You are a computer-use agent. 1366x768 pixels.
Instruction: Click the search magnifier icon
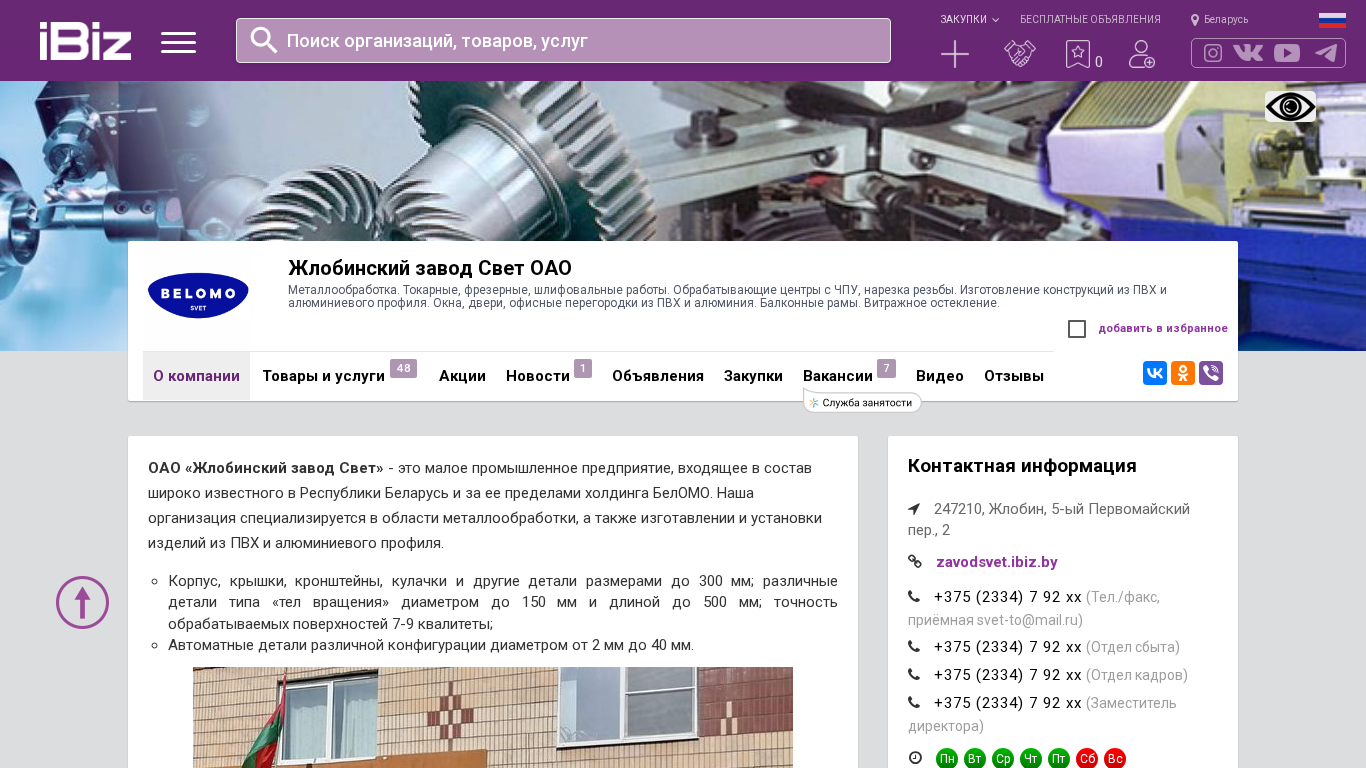pos(264,40)
